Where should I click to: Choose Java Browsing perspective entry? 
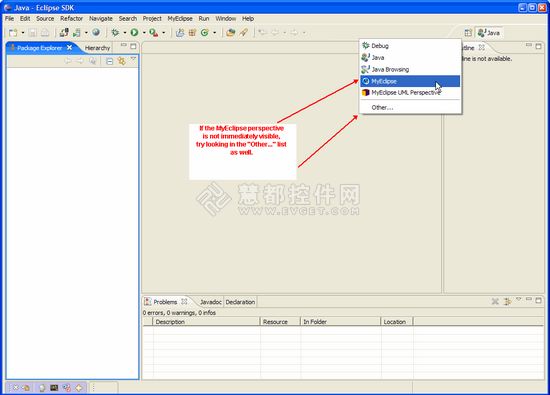pyautogui.click(x=410, y=69)
